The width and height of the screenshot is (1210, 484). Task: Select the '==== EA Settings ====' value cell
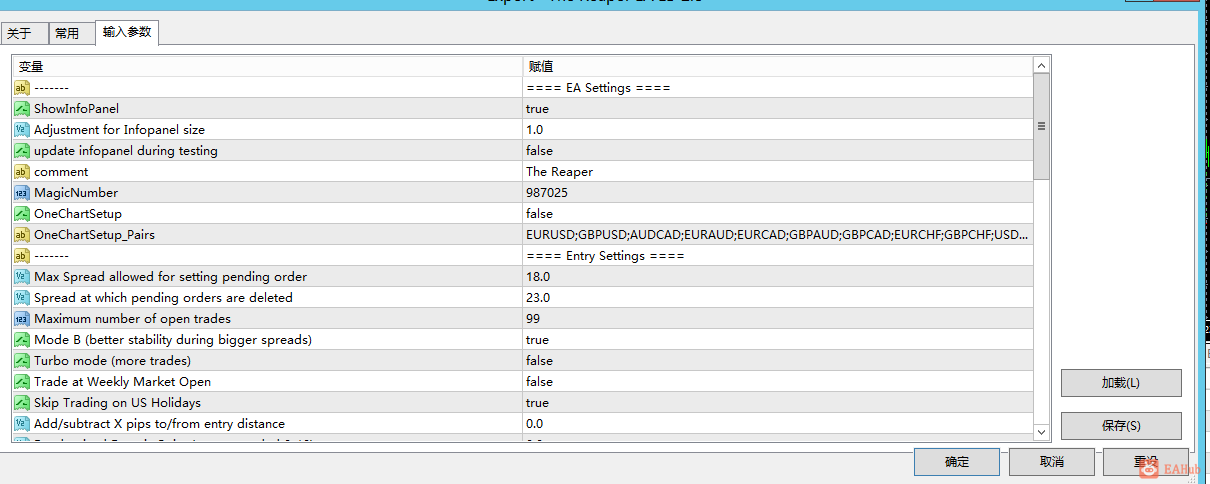(777, 87)
